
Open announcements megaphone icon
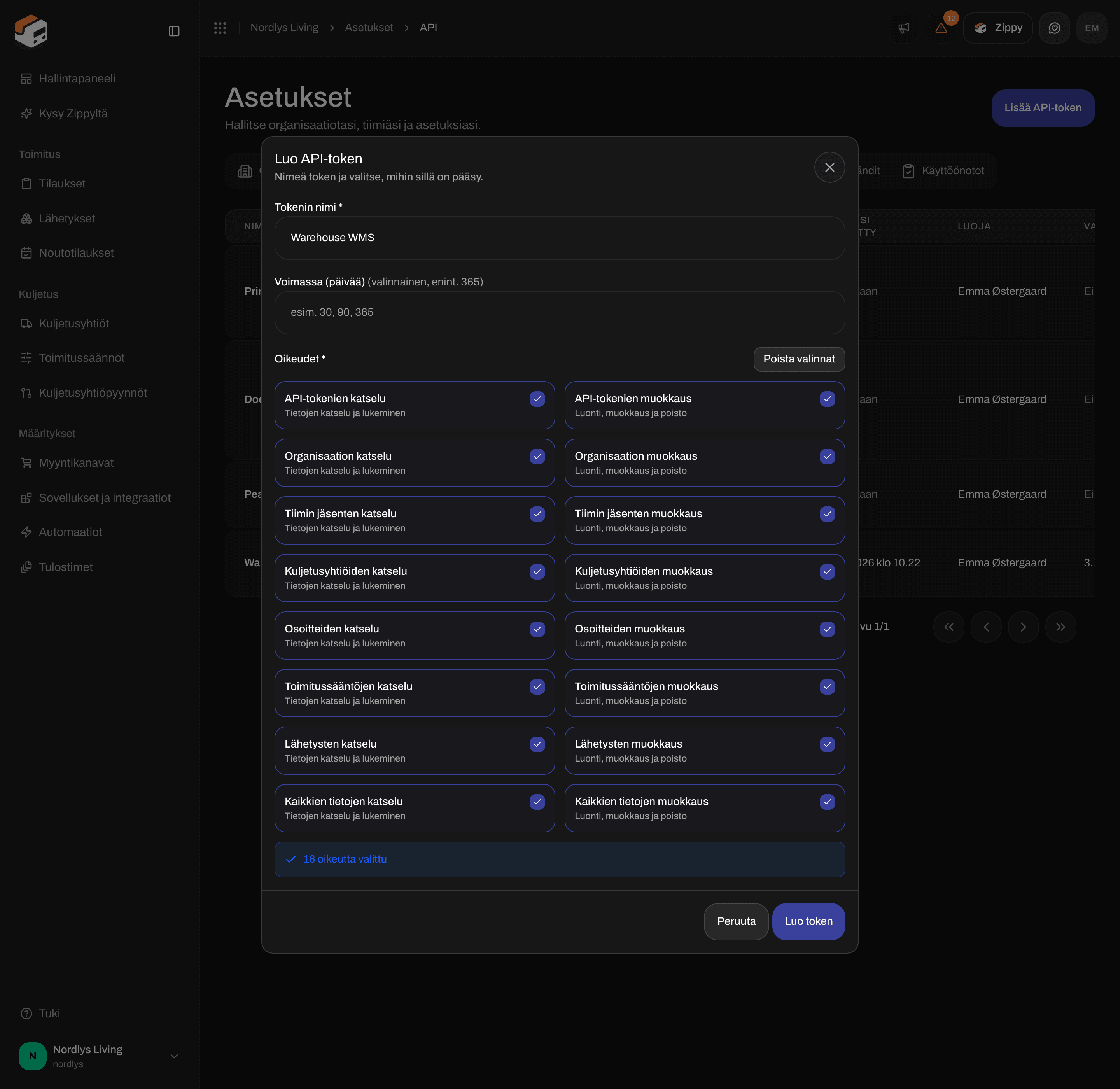pyautogui.click(x=904, y=28)
